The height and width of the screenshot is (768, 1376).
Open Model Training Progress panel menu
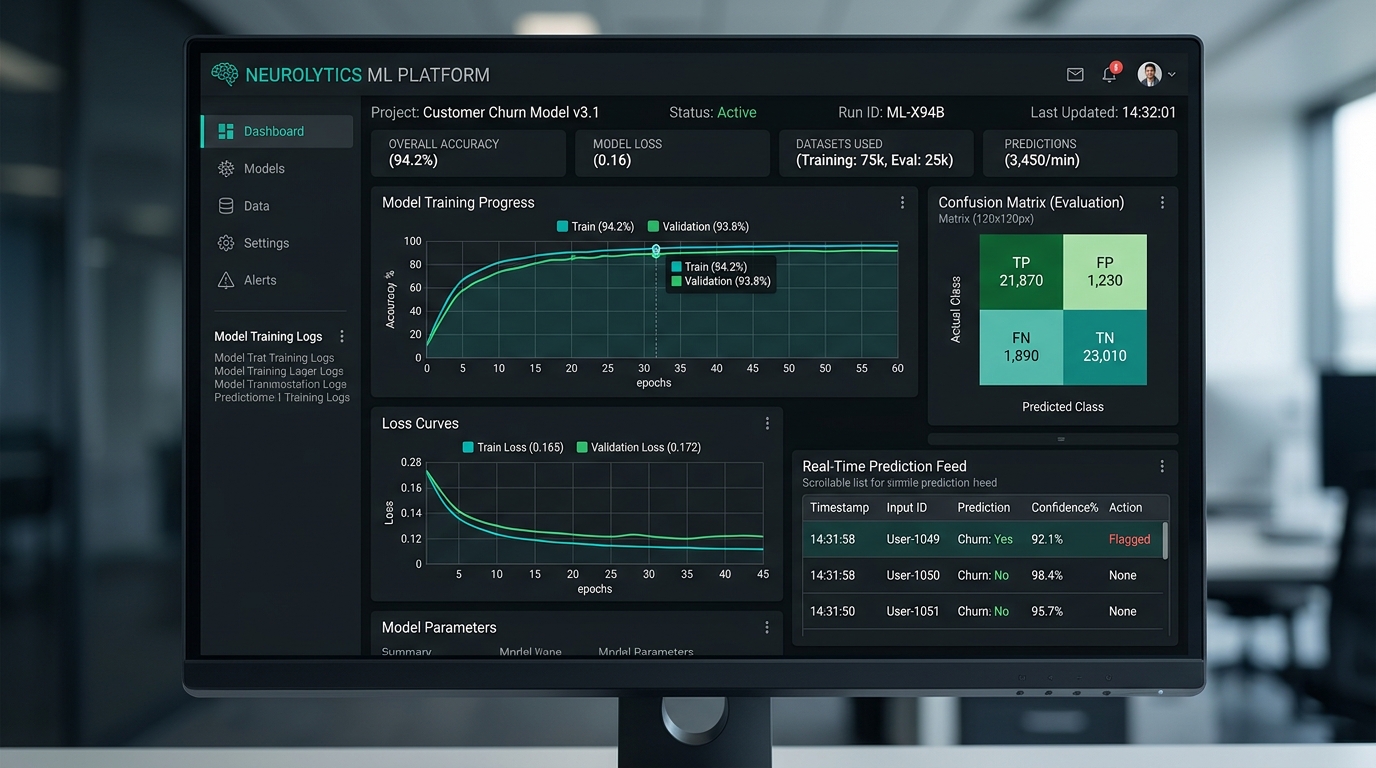902,203
